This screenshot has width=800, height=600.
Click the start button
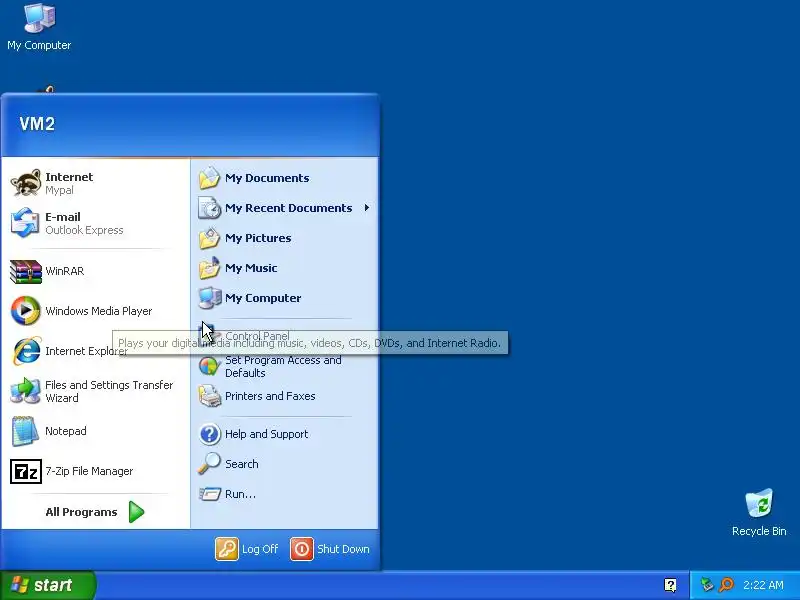[x=48, y=585]
